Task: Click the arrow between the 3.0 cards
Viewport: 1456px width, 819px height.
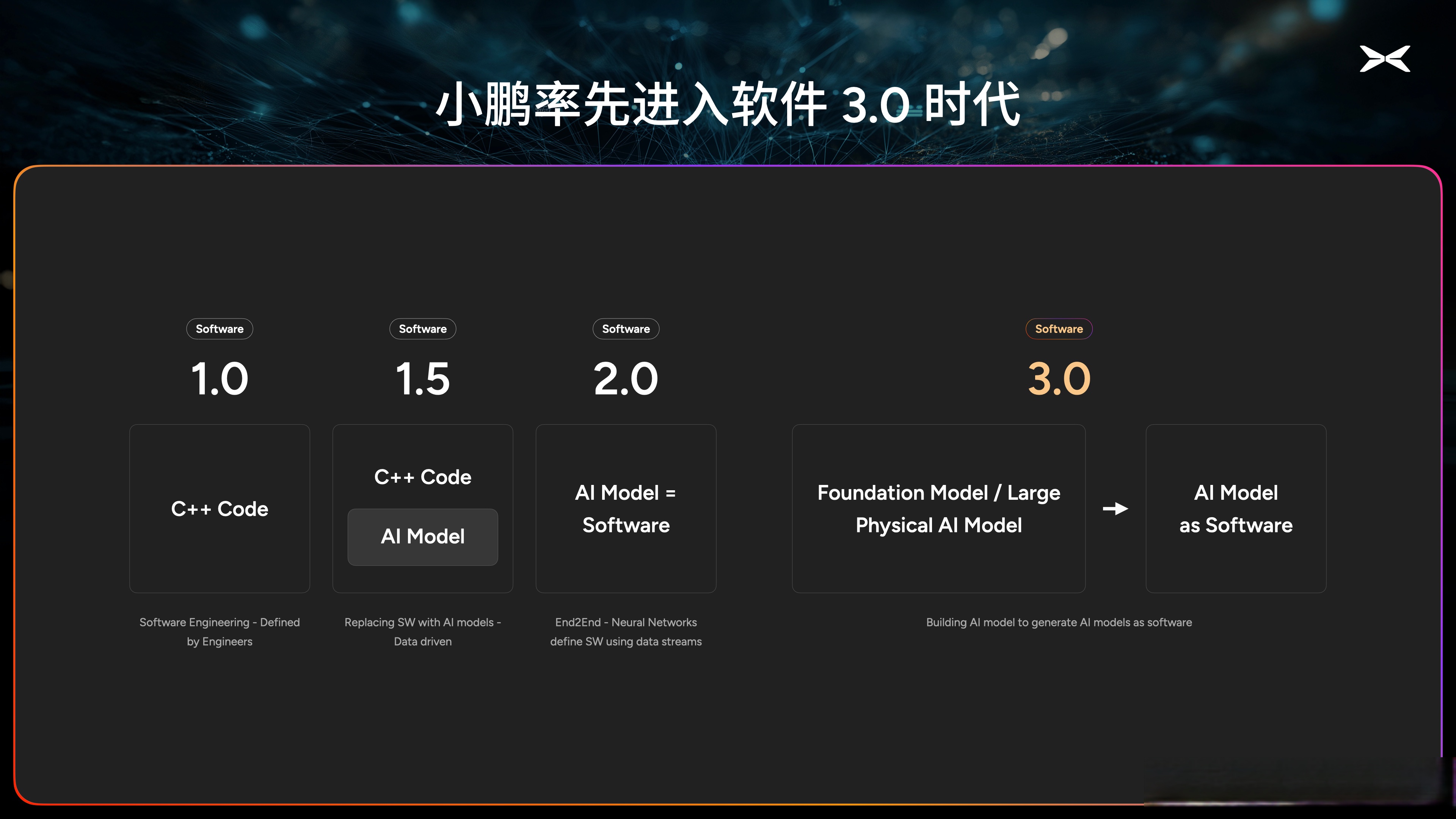Action: pyautogui.click(x=1115, y=509)
